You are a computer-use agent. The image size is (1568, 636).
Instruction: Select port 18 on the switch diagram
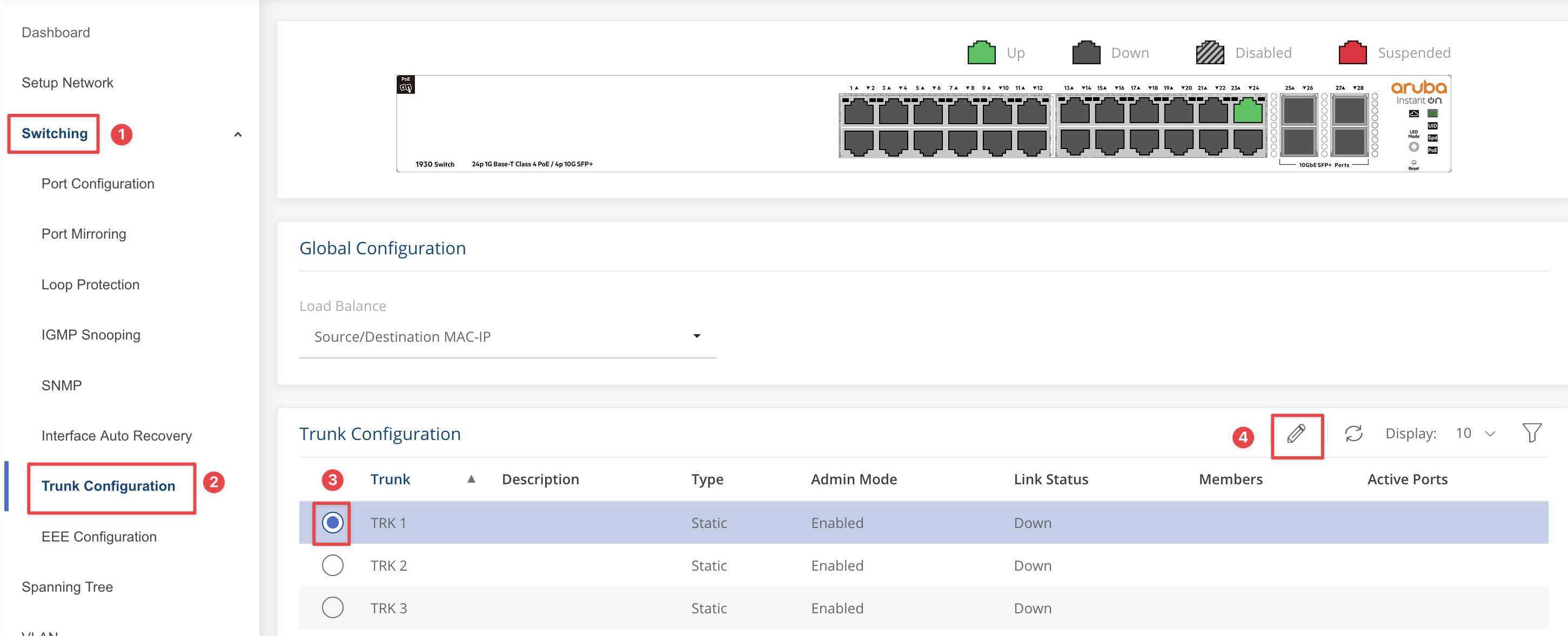tap(1144, 143)
